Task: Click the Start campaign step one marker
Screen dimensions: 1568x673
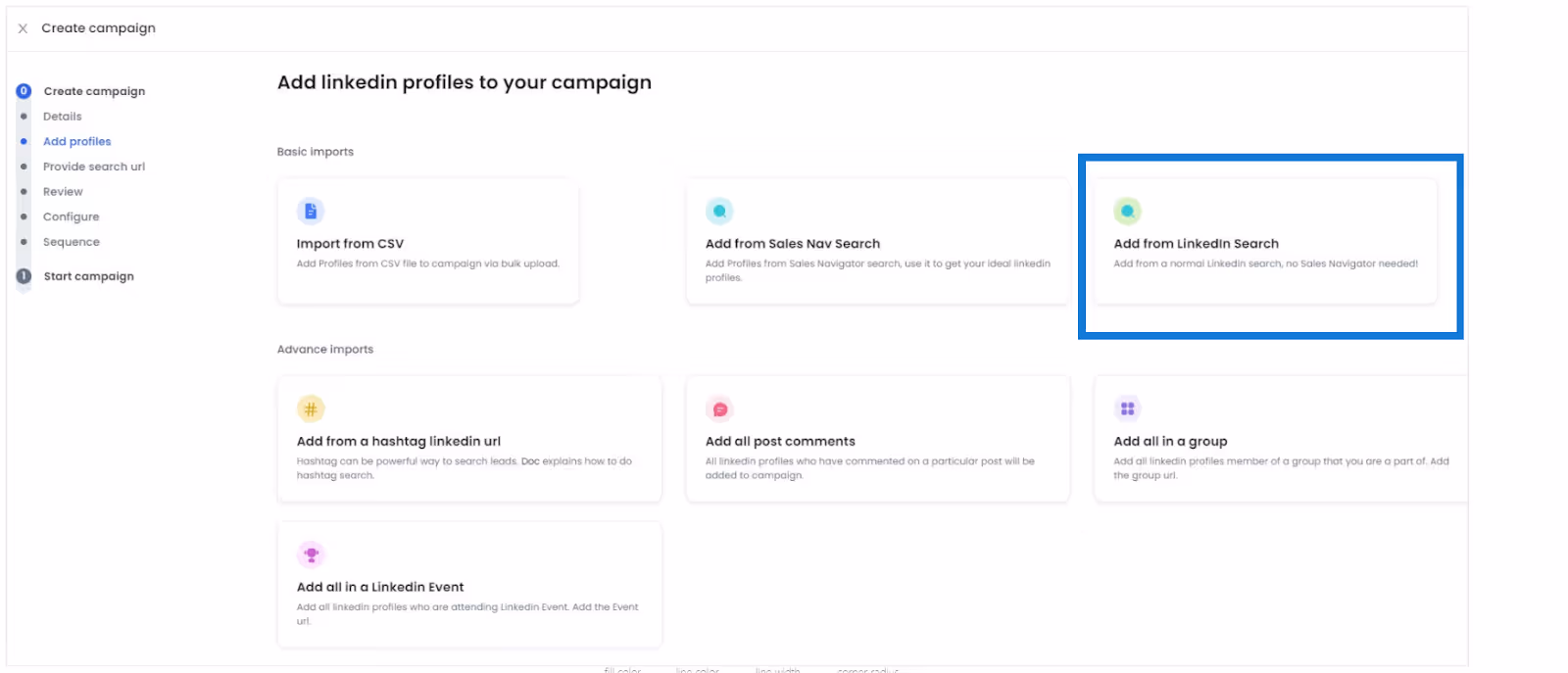Action: (23, 275)
